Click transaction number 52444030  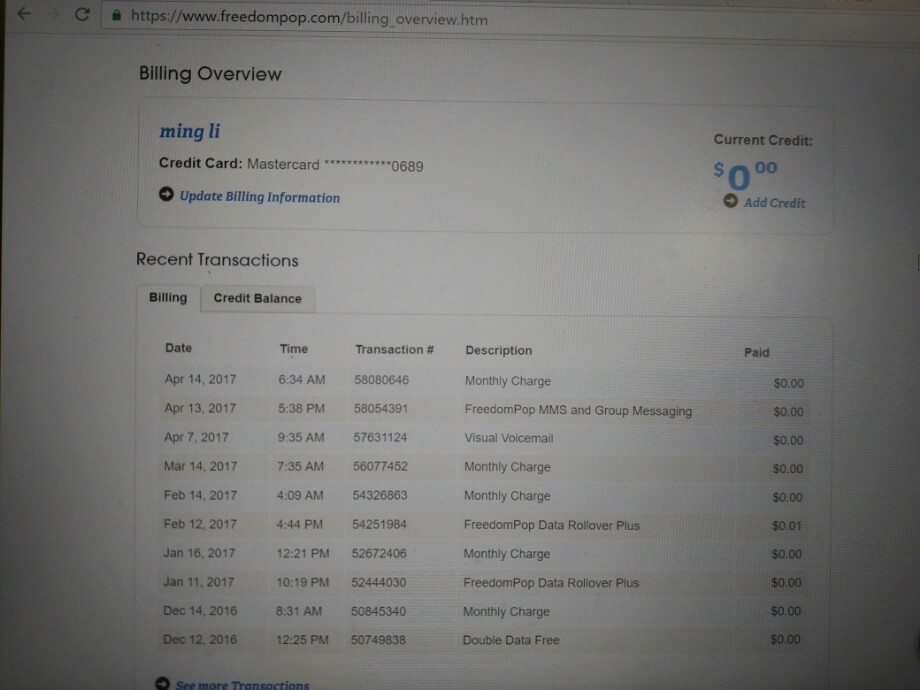pyautogui.click(x=378, y=582)
